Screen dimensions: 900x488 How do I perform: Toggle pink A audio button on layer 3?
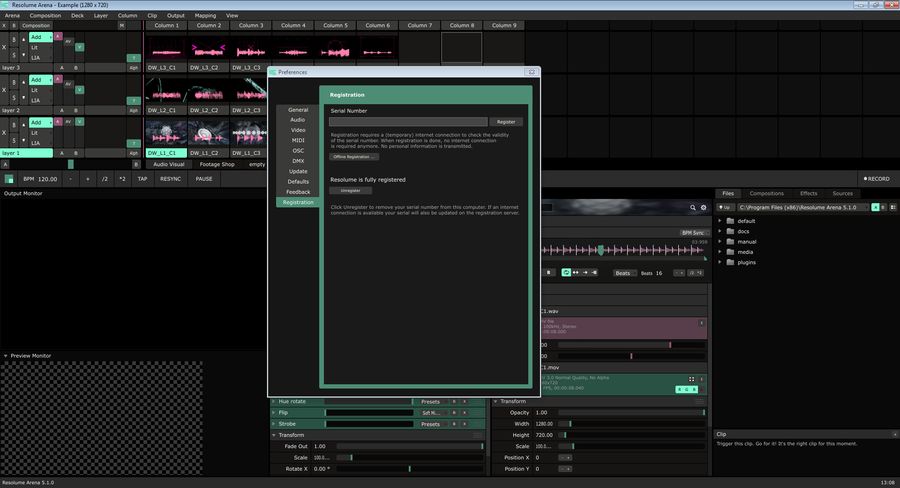click(58, 36)
